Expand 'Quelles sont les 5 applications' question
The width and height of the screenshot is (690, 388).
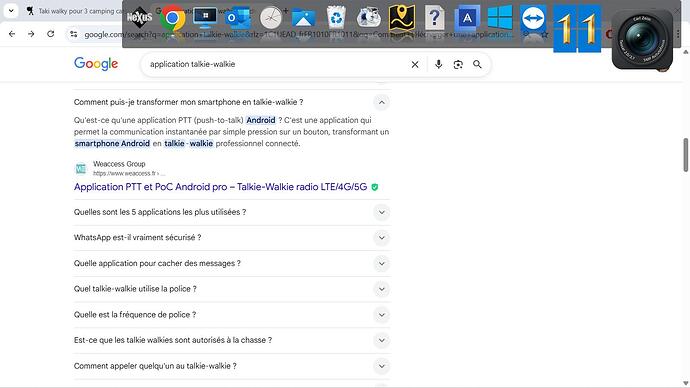[382, 212]
